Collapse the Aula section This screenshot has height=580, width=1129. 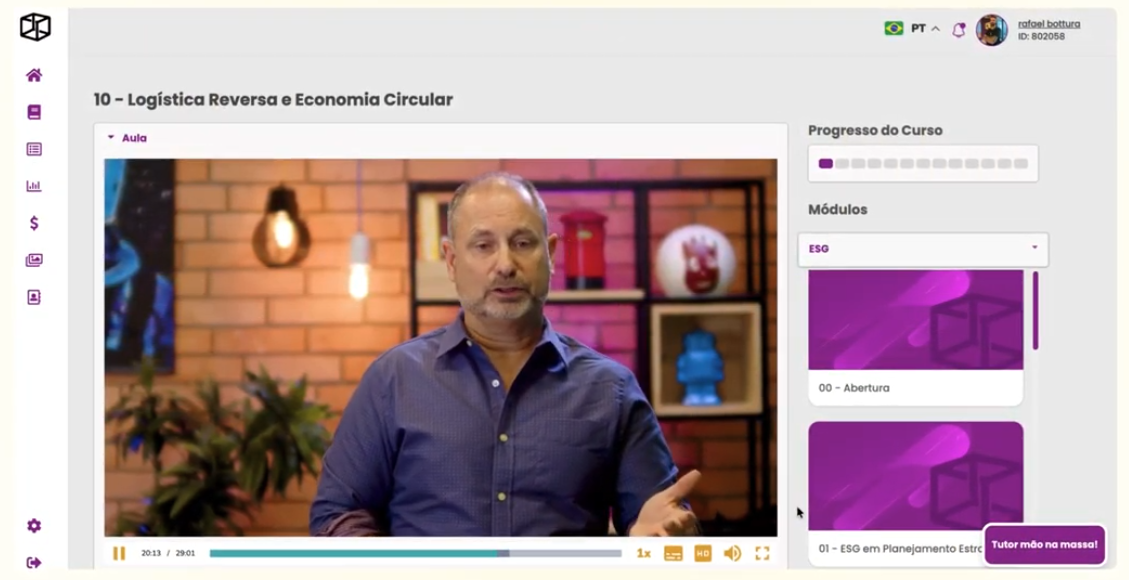point(127,138)
